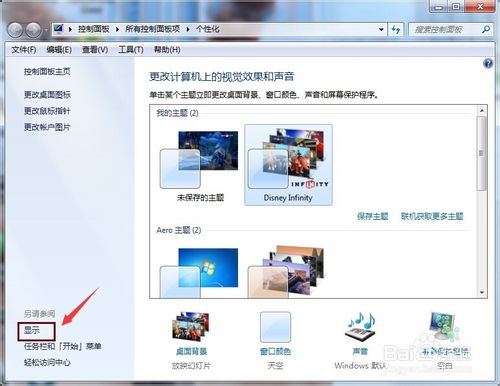Click theme list scrollbar down arrow
Image resolution: width=500 pixels, height=386 pixels.
tap(482, 292)
